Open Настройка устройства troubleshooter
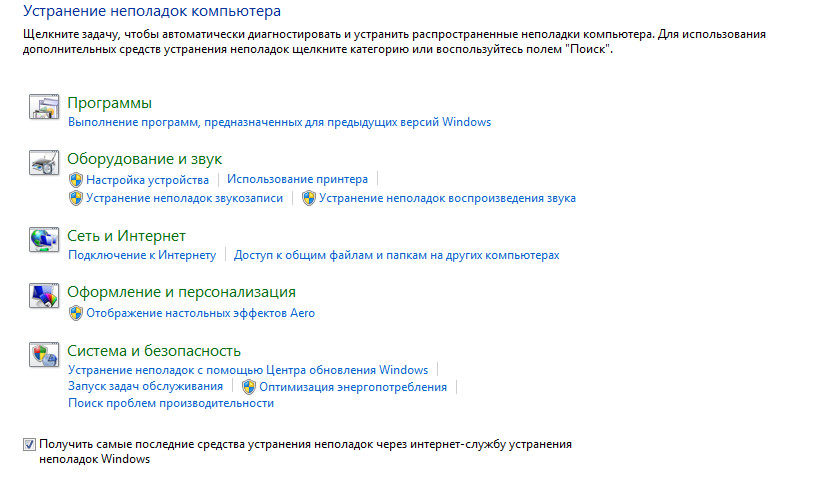This screenshot has width=824, height=480. [x=147, y=180]
